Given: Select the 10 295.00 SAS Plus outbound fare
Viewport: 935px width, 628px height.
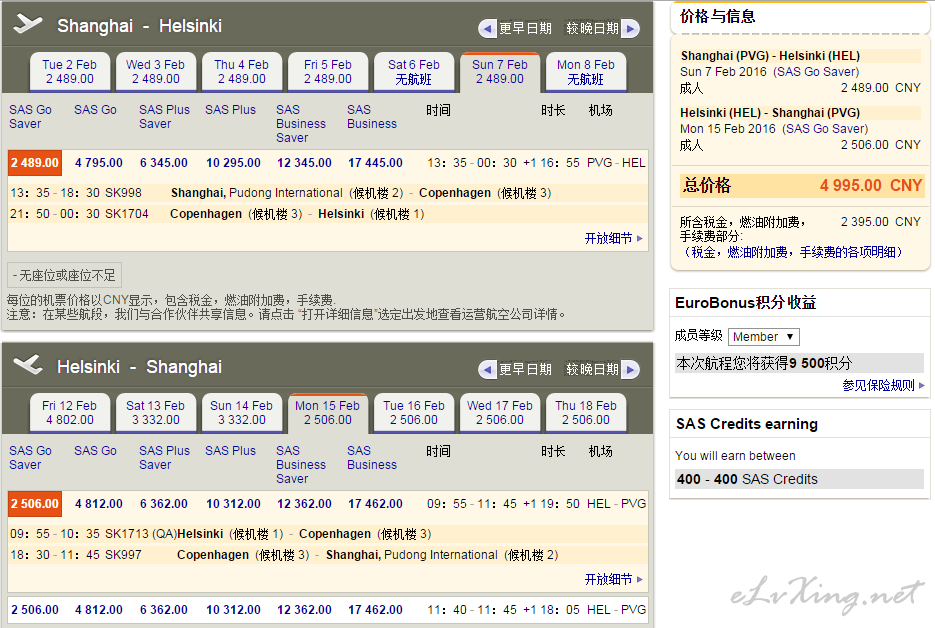Looking at the screenshot, I should click(x=233, y=163).
